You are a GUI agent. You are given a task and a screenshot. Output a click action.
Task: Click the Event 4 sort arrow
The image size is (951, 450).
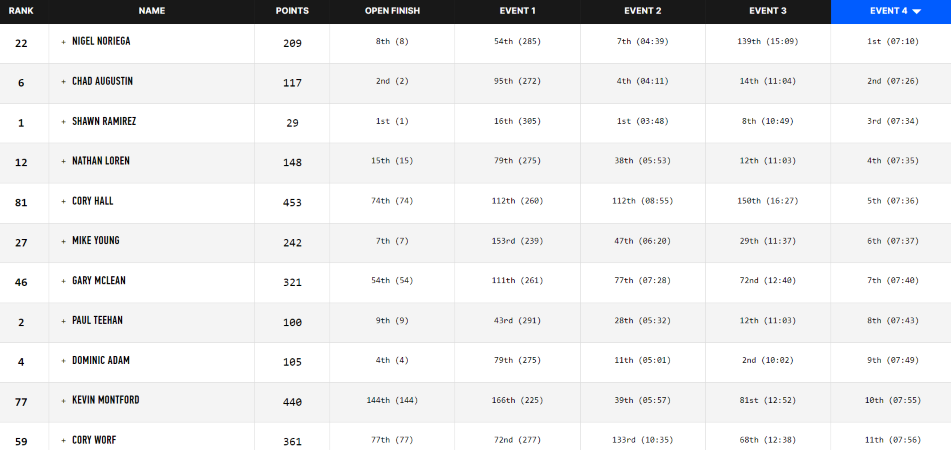pos(917,11)
